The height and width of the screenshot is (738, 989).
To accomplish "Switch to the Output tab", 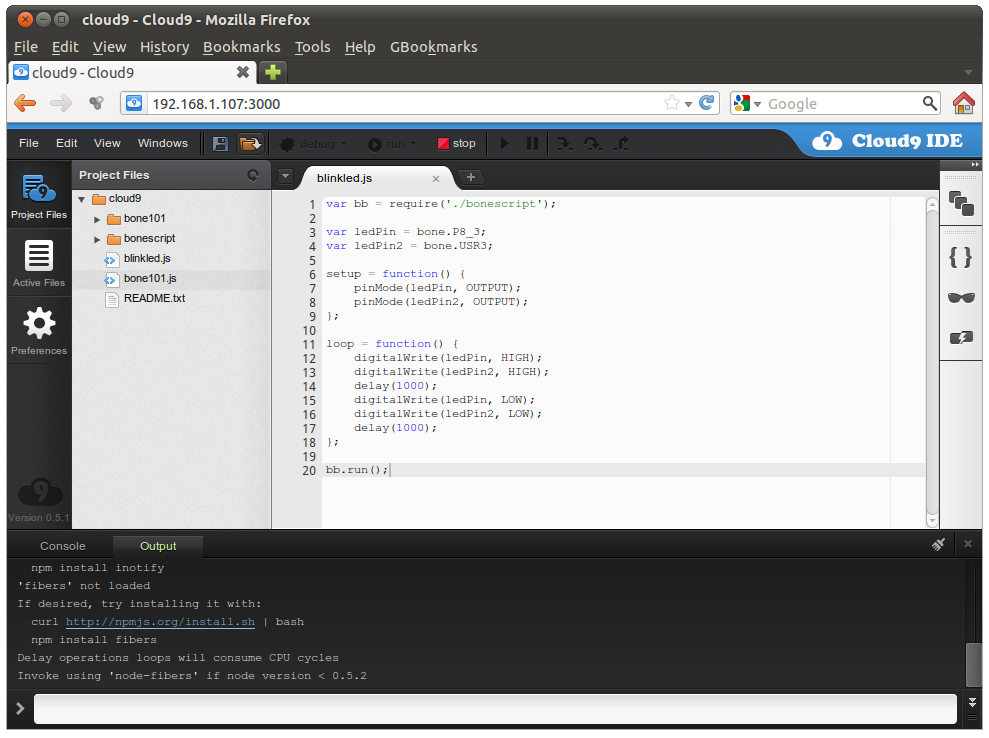I will pos(158,546).
